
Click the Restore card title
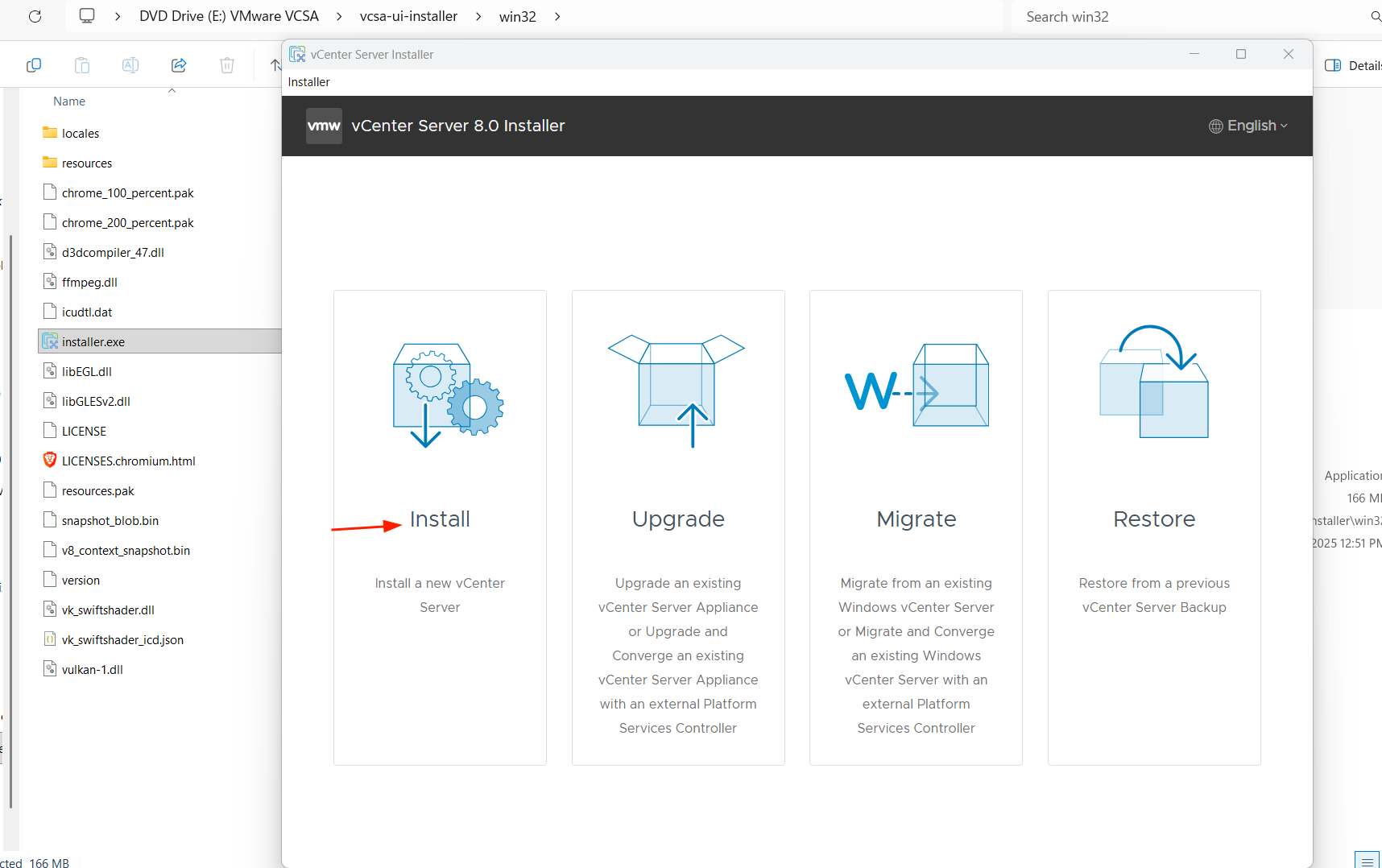(1154, 519)
